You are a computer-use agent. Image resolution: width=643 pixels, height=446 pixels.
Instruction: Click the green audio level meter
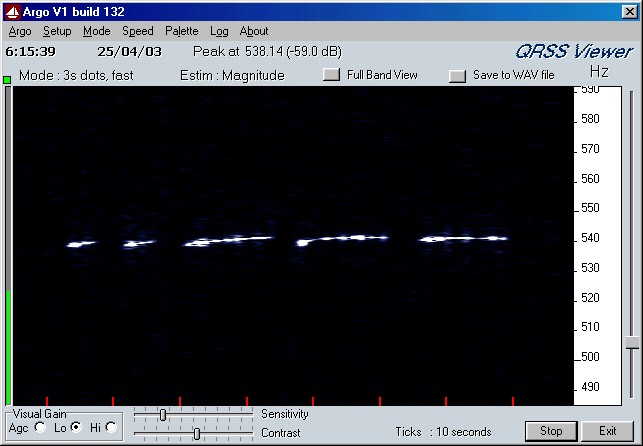pyautogui.click(x=8, y=348)
